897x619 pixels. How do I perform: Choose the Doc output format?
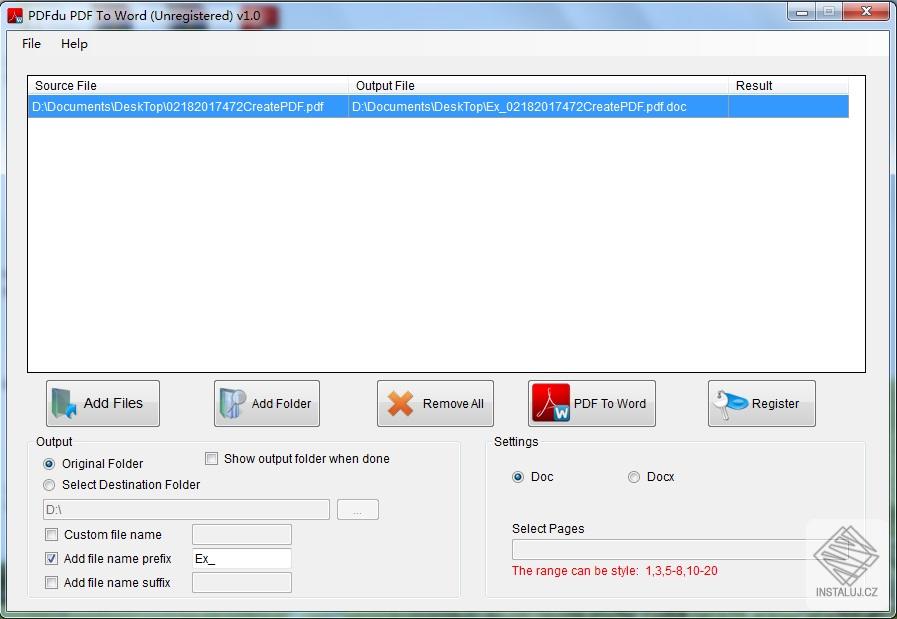518,477
